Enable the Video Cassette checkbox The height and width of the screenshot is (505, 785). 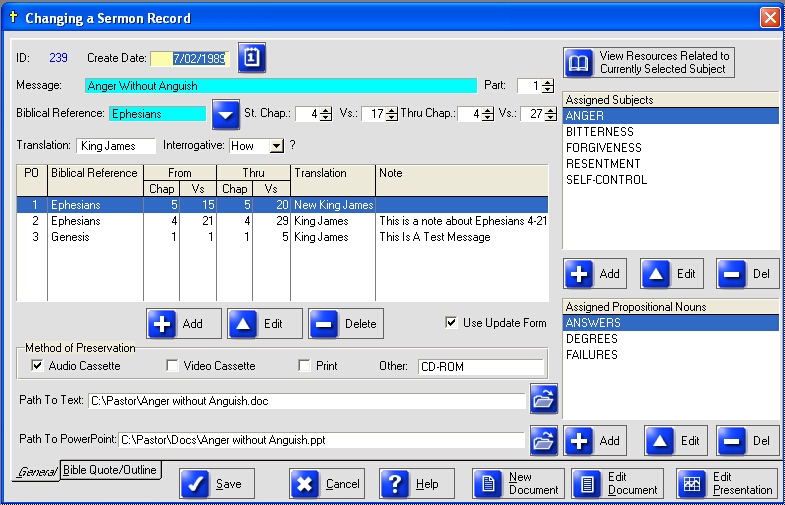172,366
